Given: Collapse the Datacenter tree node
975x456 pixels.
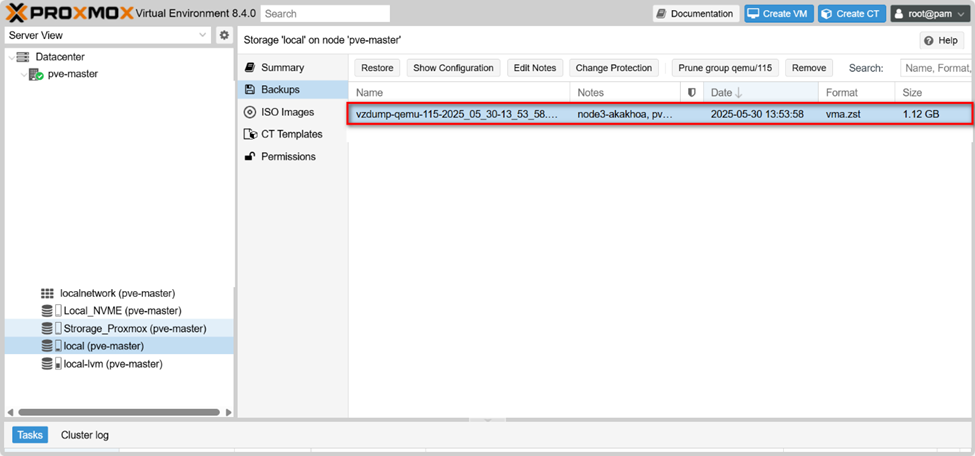Looking at the screenshot, I should [x=10, y=57].
